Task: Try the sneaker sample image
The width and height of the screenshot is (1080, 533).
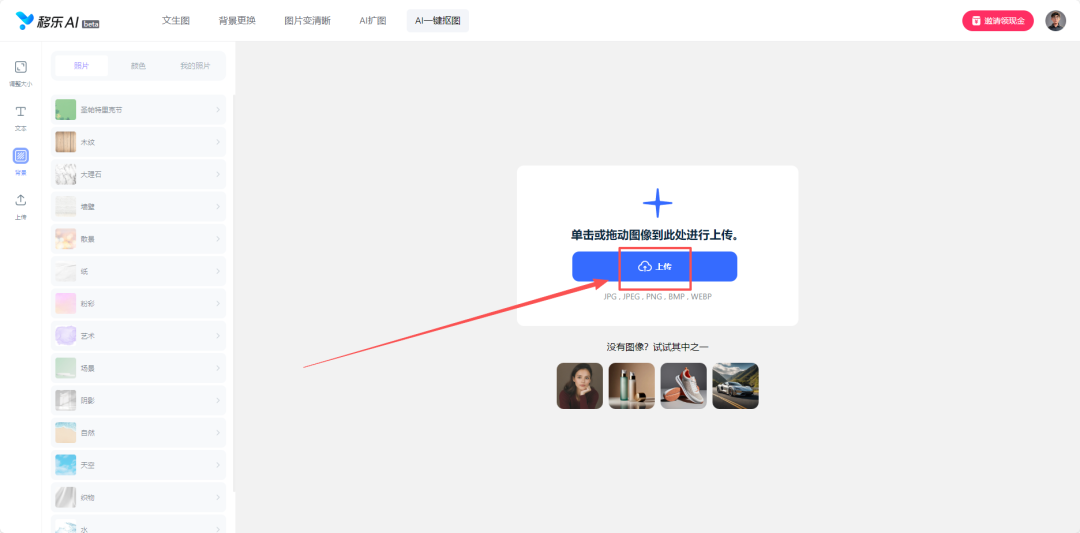Action: click(x=683, y=386)
